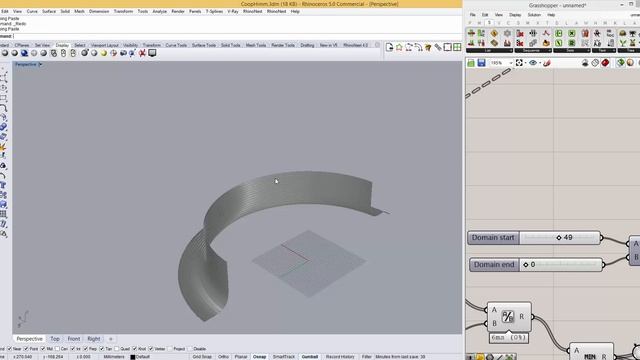Toggle the Mid osnap checkbox
The height and width of the screenshot is (360, 640).
[x=43, y=349]
